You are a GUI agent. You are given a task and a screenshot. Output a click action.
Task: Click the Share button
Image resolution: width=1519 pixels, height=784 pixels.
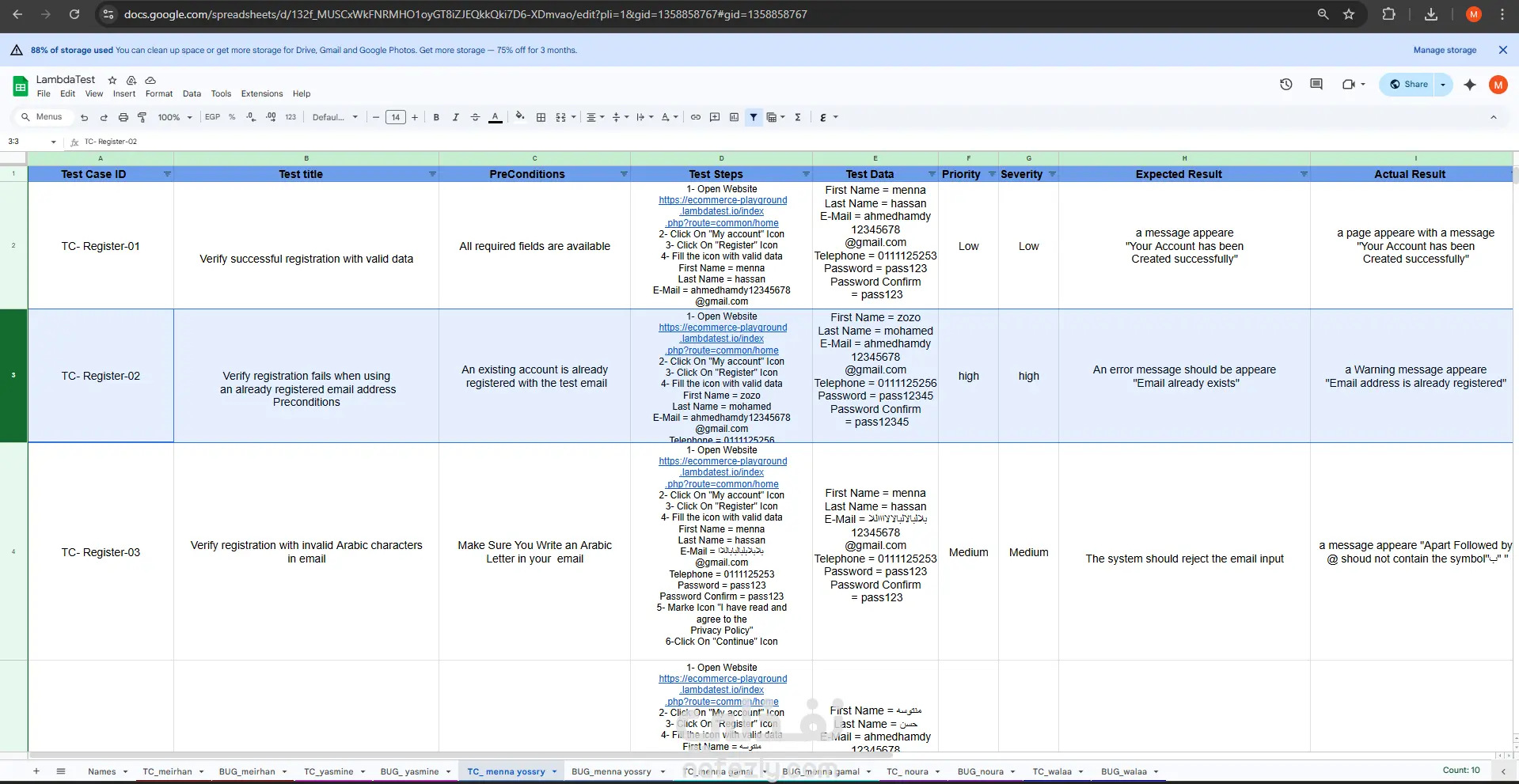click(1408, 85)
